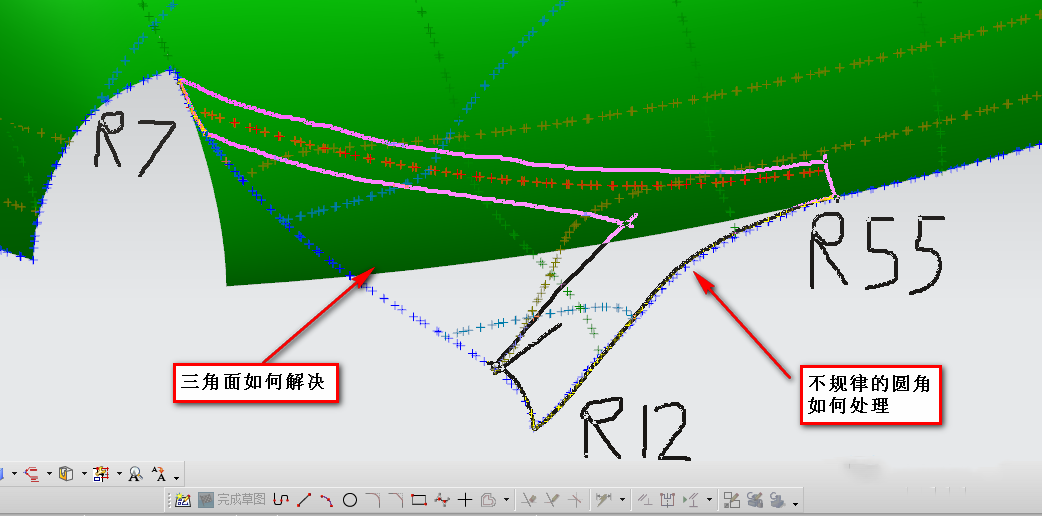1042x516 pixels.
Task: Click the Chamfer corner sketch tool
Action: [396, 499]
